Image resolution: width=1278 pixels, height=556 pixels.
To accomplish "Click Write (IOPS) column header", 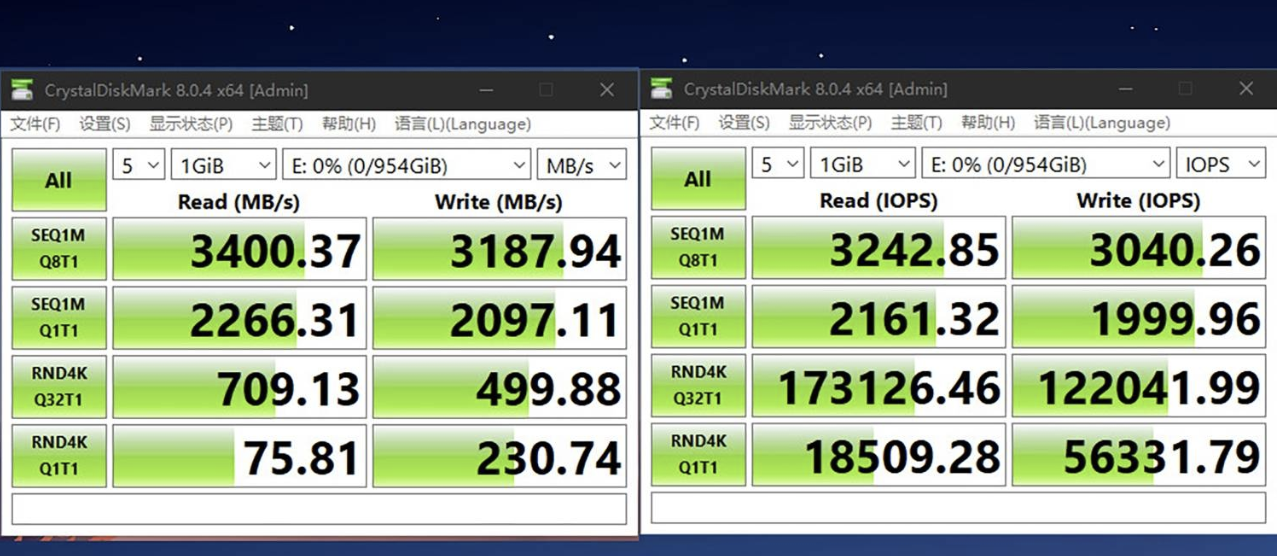I will click(x=1138, y=201).
